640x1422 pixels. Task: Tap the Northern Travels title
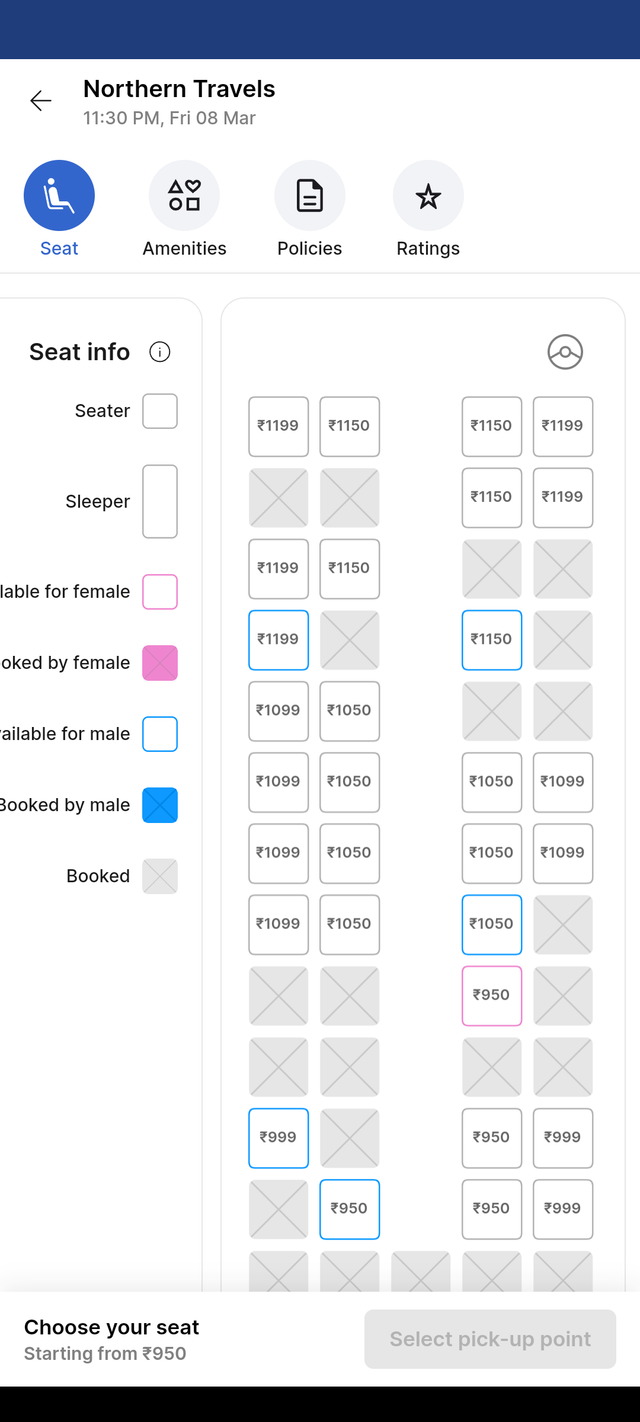click(x=179, y=89)
